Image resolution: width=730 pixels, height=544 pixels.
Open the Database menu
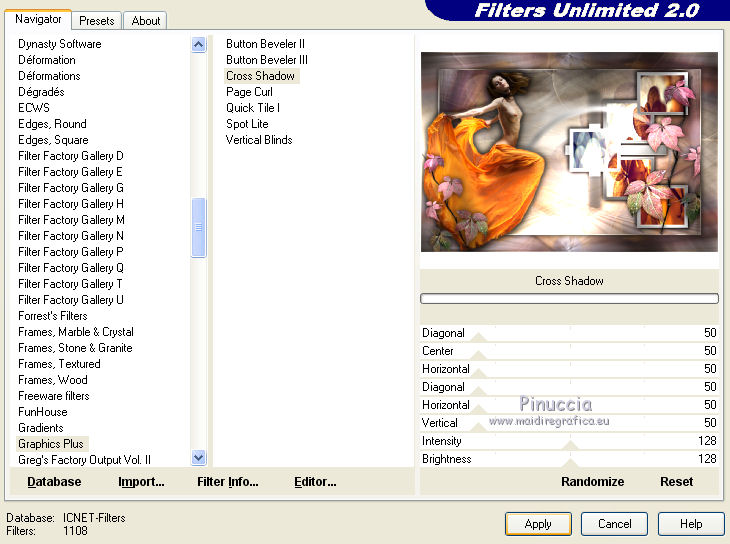[54, 482]
